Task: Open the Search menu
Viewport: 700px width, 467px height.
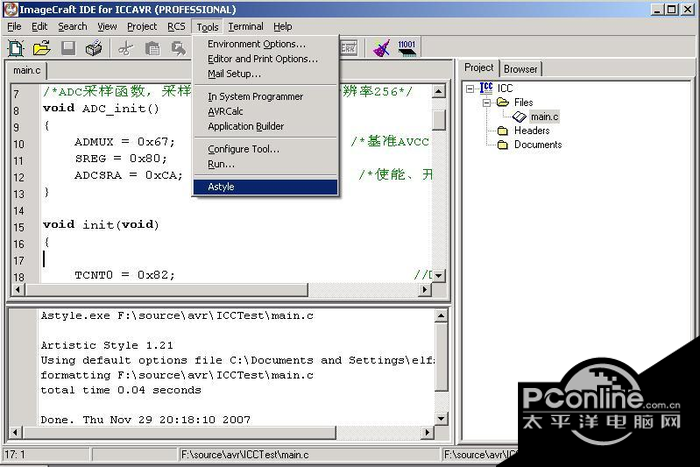Action: [72, 27]
